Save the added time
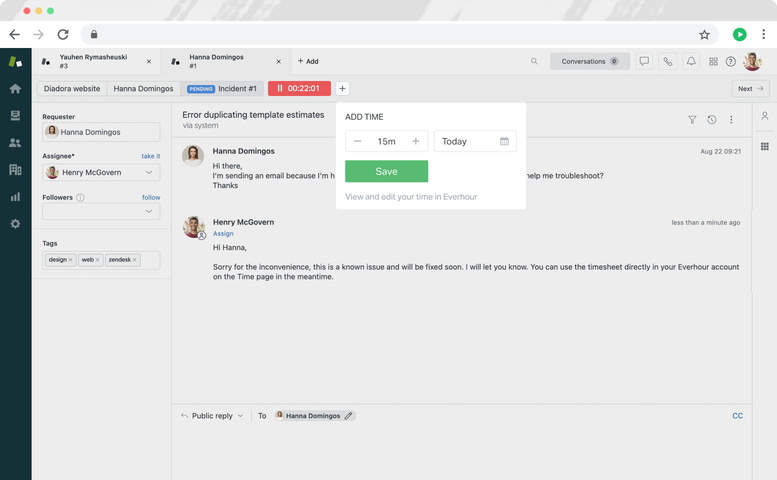 (387, 171)
